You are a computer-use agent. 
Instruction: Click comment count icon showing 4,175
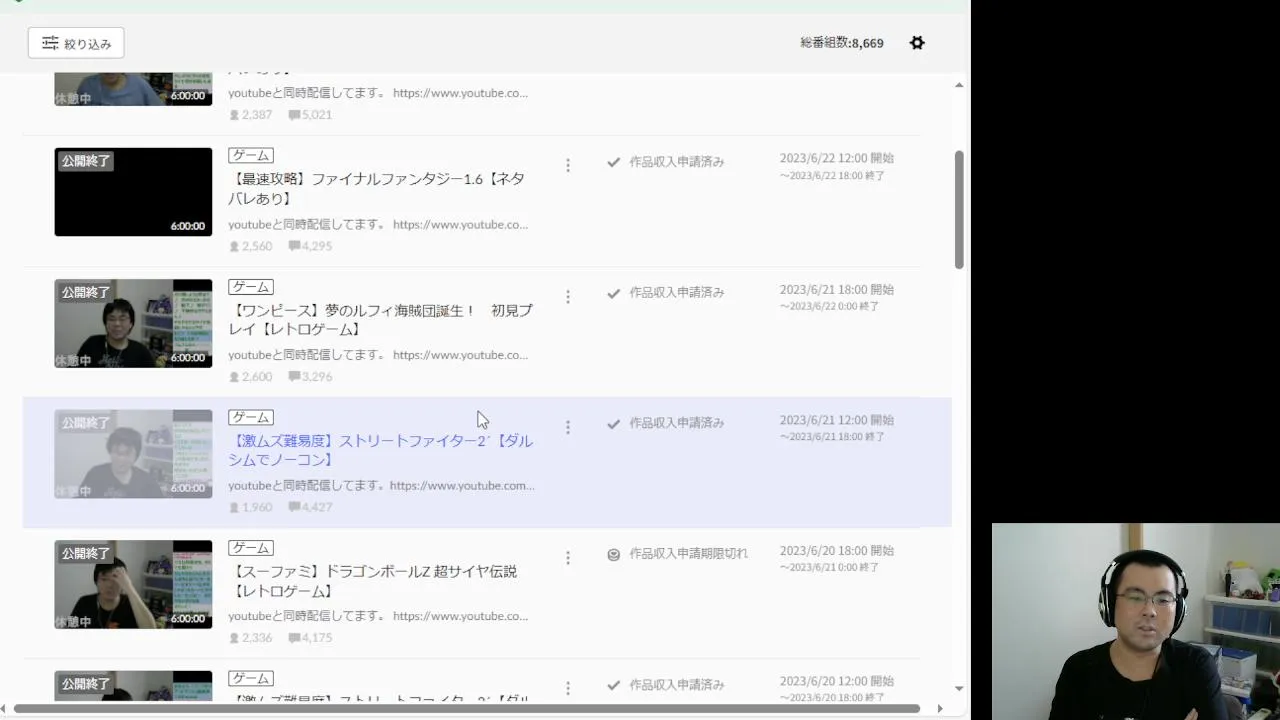tap(294, 638)
